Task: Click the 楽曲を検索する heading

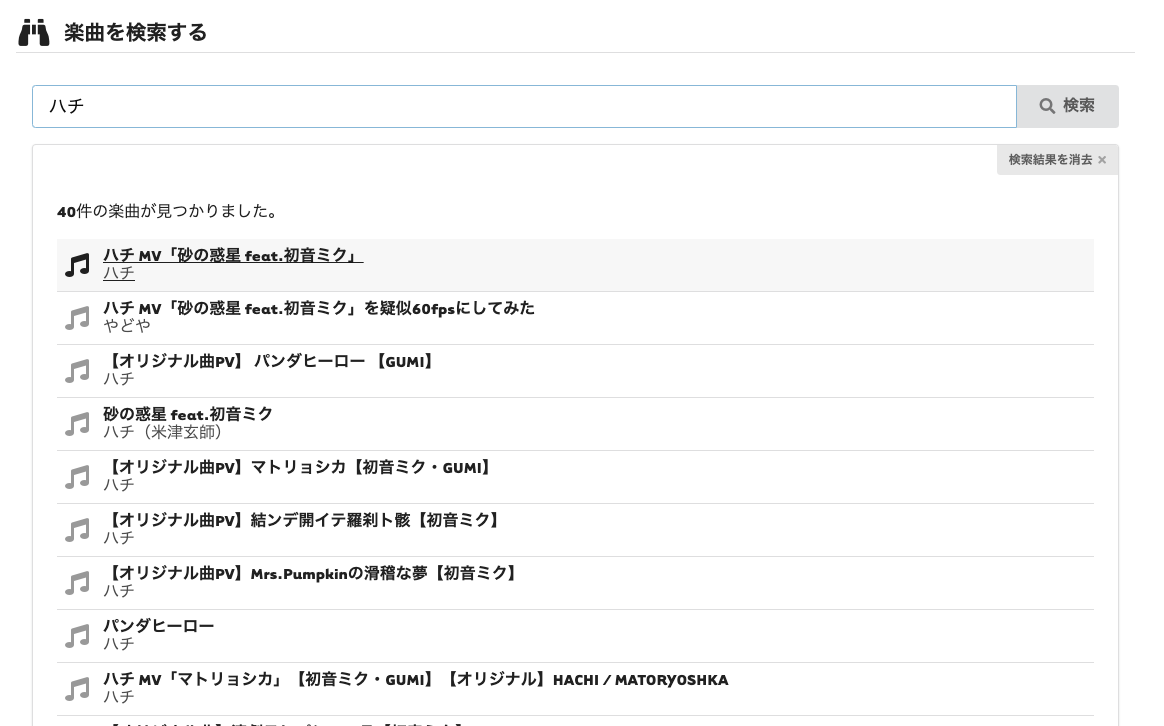Action: [x=135, y=33]
